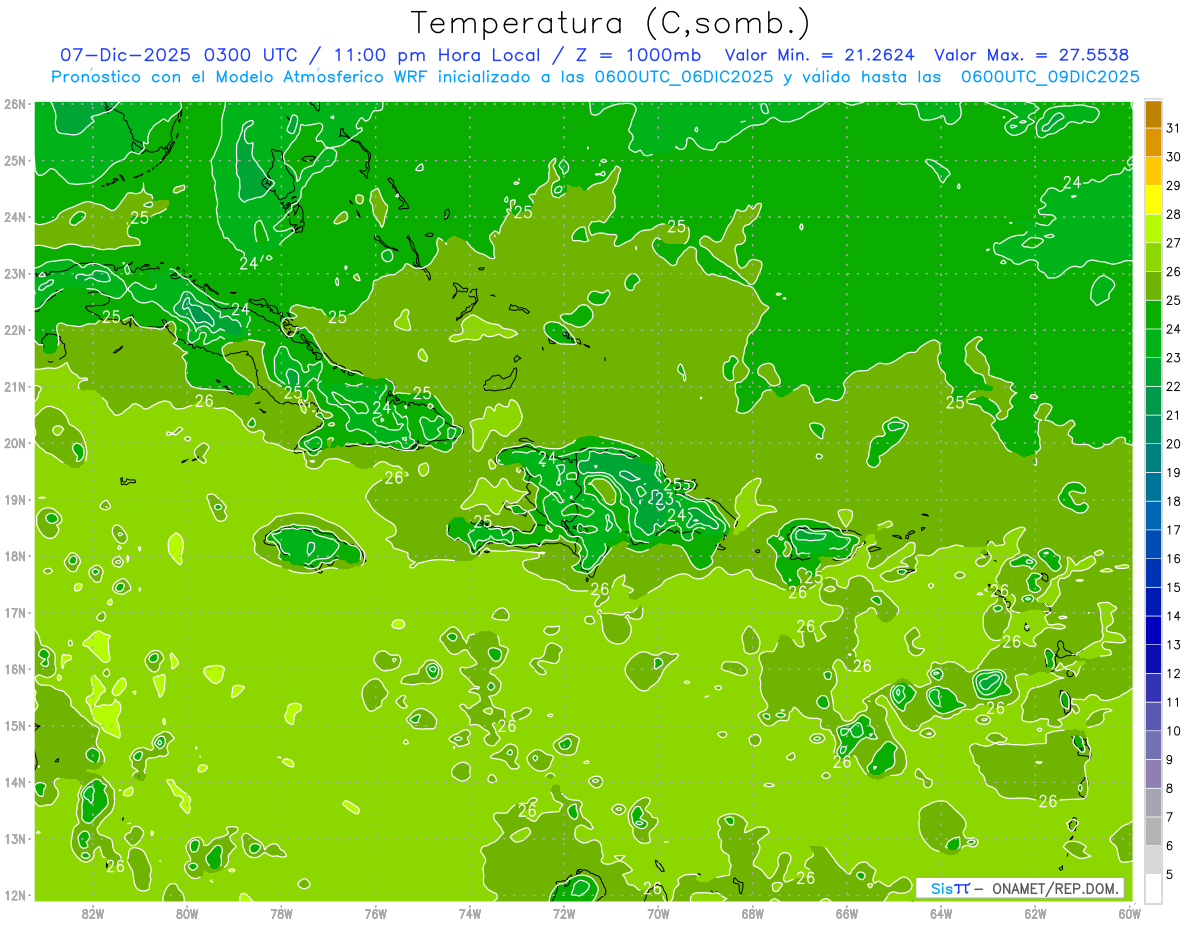This screenshot has height=927, width=1200.
Task: Click the "80W" longitude axis label
Action: (x=187, y=913)
